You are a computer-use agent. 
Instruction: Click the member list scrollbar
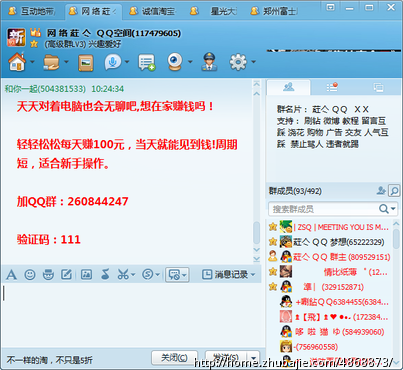[x=396, y=239]
